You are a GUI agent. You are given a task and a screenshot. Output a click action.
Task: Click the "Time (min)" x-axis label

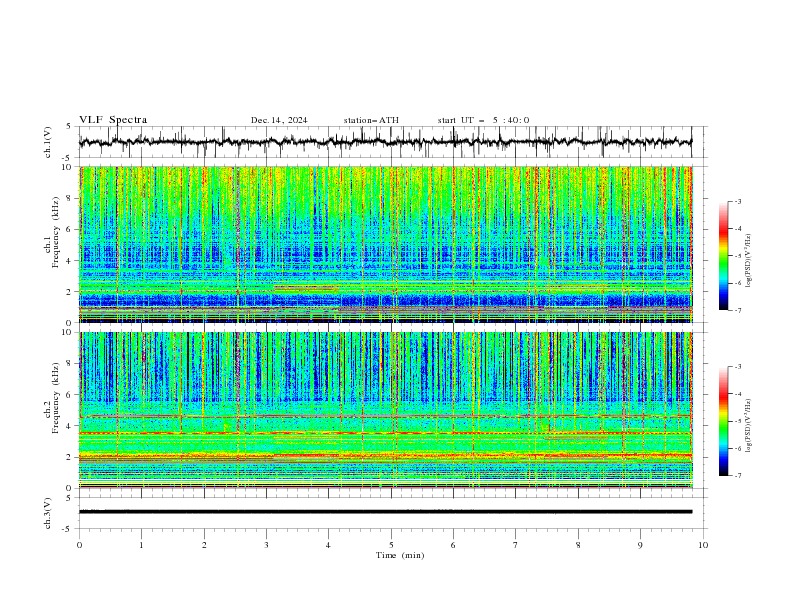tap(400, 555)
